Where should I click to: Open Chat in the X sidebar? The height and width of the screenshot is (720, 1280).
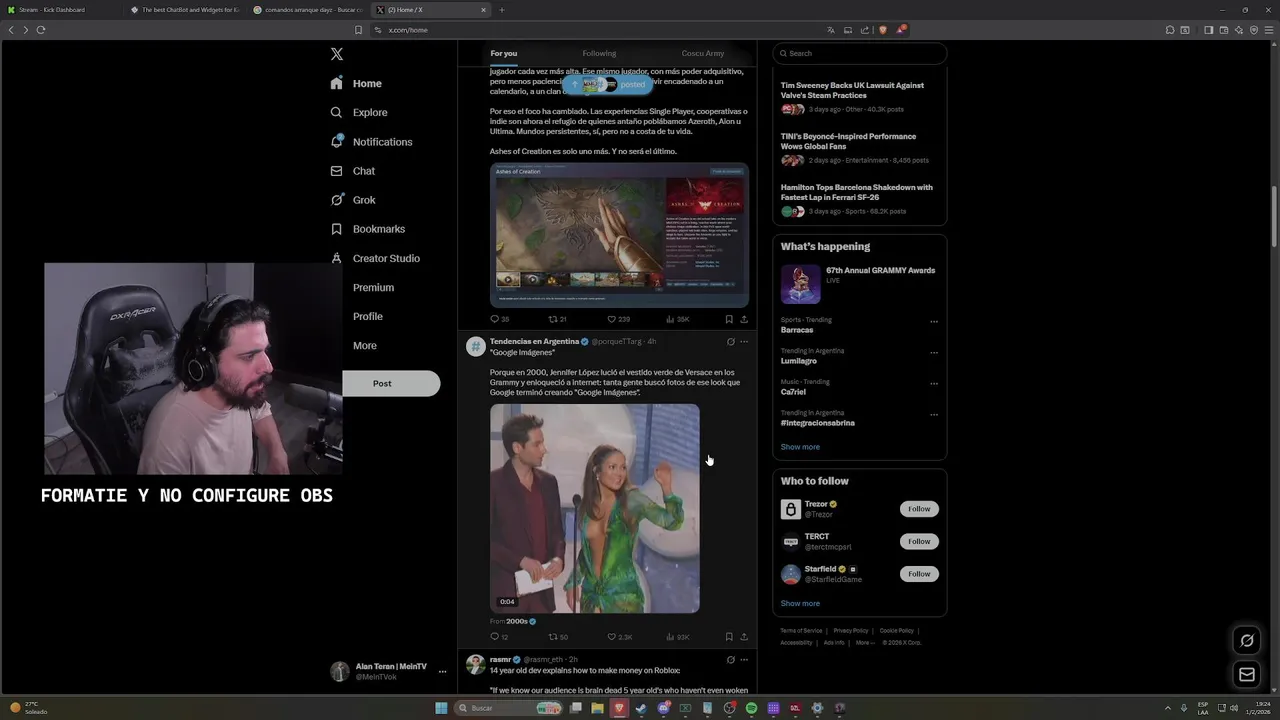coord(353,171)
